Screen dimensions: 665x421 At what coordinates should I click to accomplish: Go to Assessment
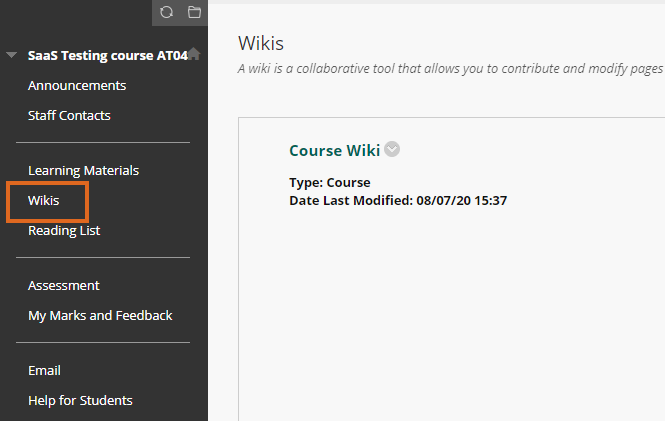[64, 286]
